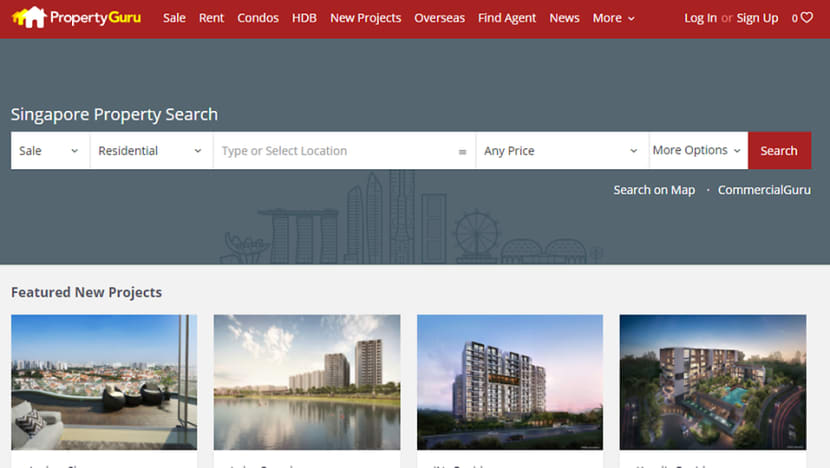Viewport: 830px width, 468px height.
Task: Go to HDB section
Action: pyautogui.click(x=304, y=18)
